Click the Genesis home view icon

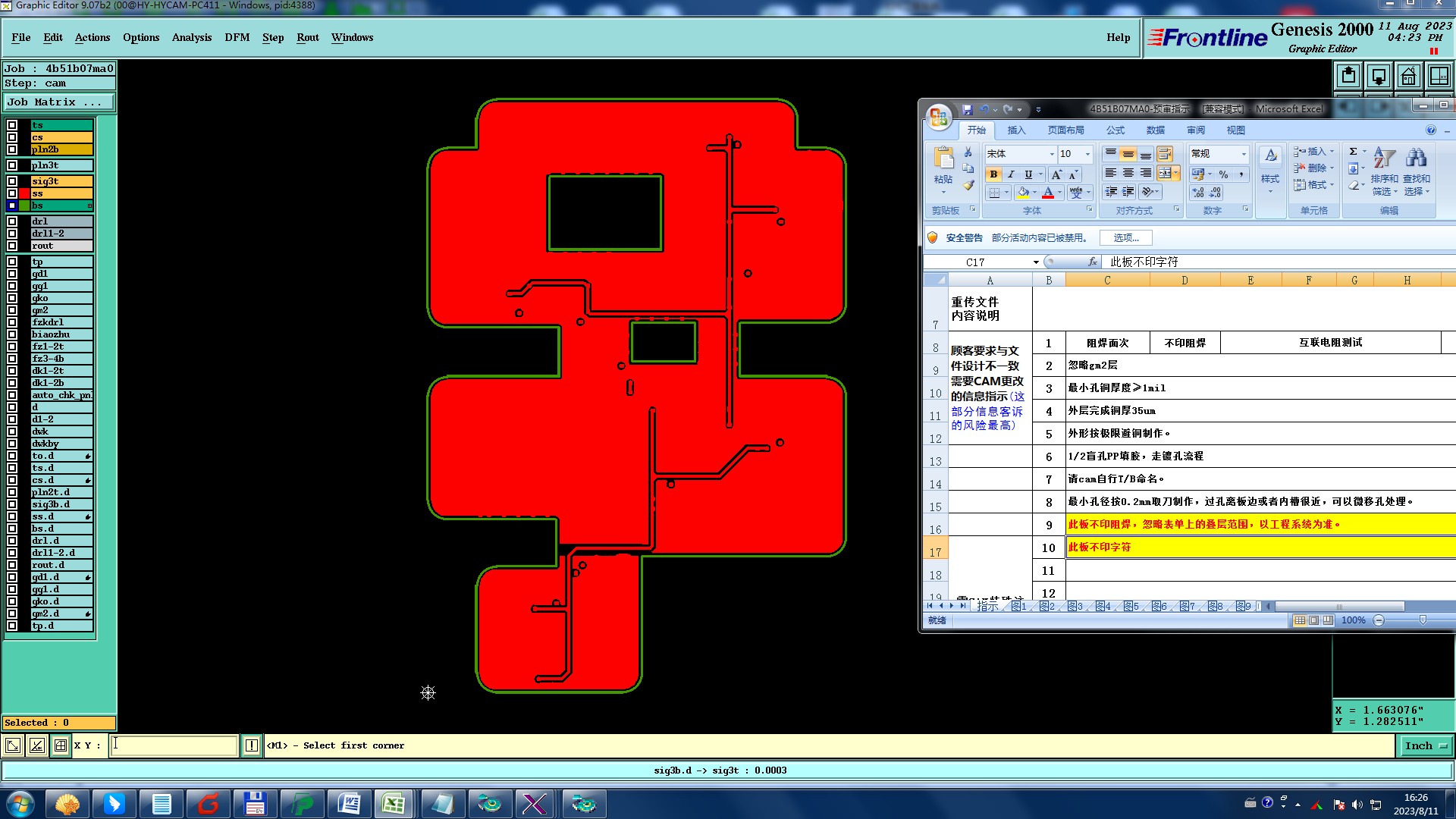click(1408, 77)
